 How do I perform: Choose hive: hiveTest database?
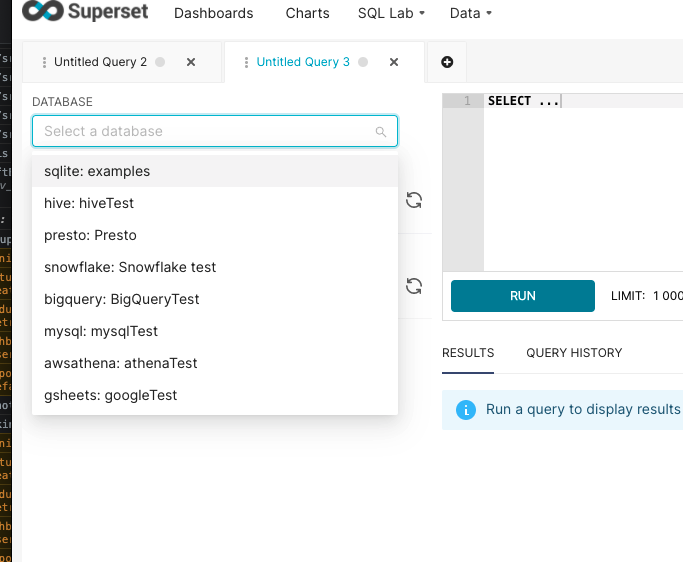(x=215, y=203)
